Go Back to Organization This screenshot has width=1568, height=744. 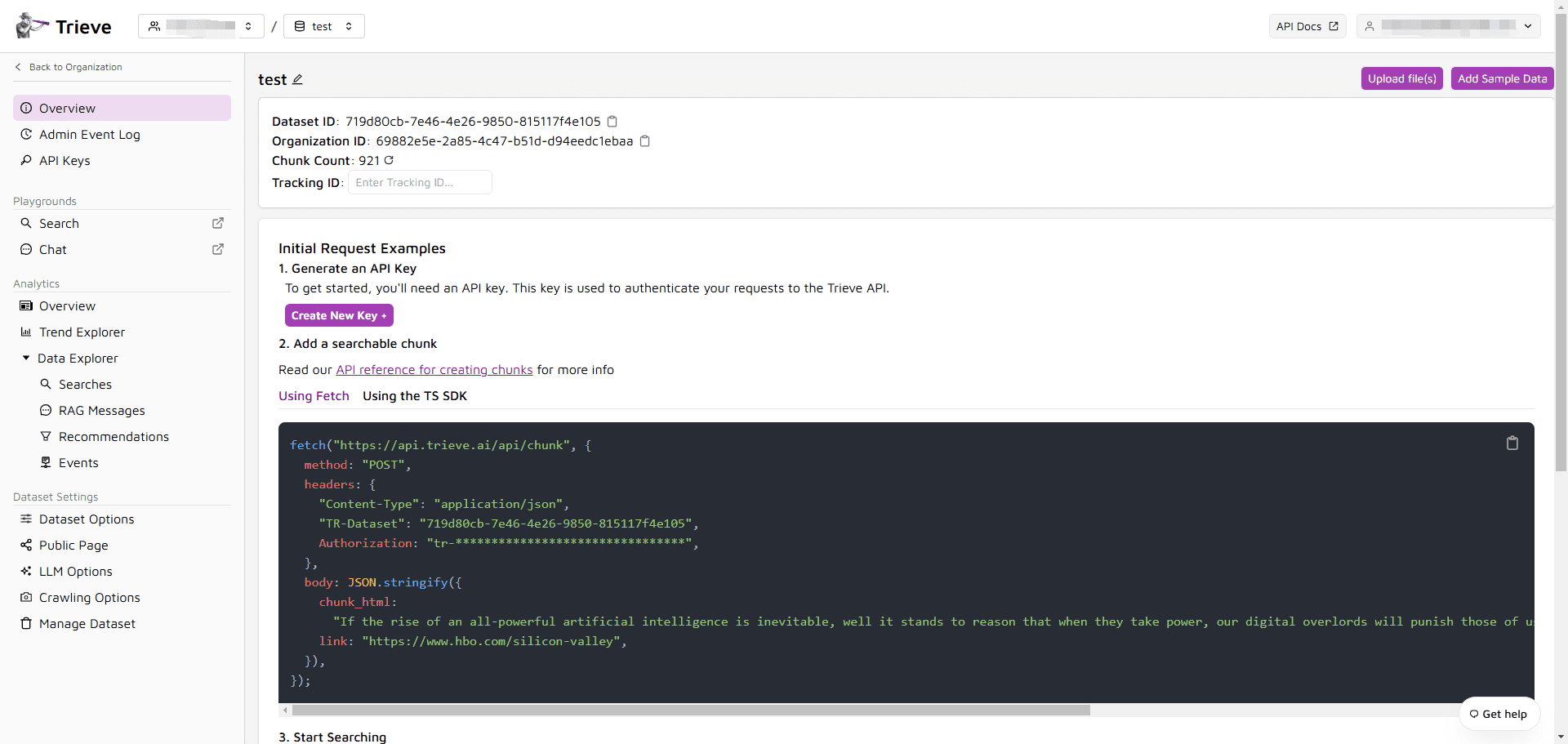(69, 67)
